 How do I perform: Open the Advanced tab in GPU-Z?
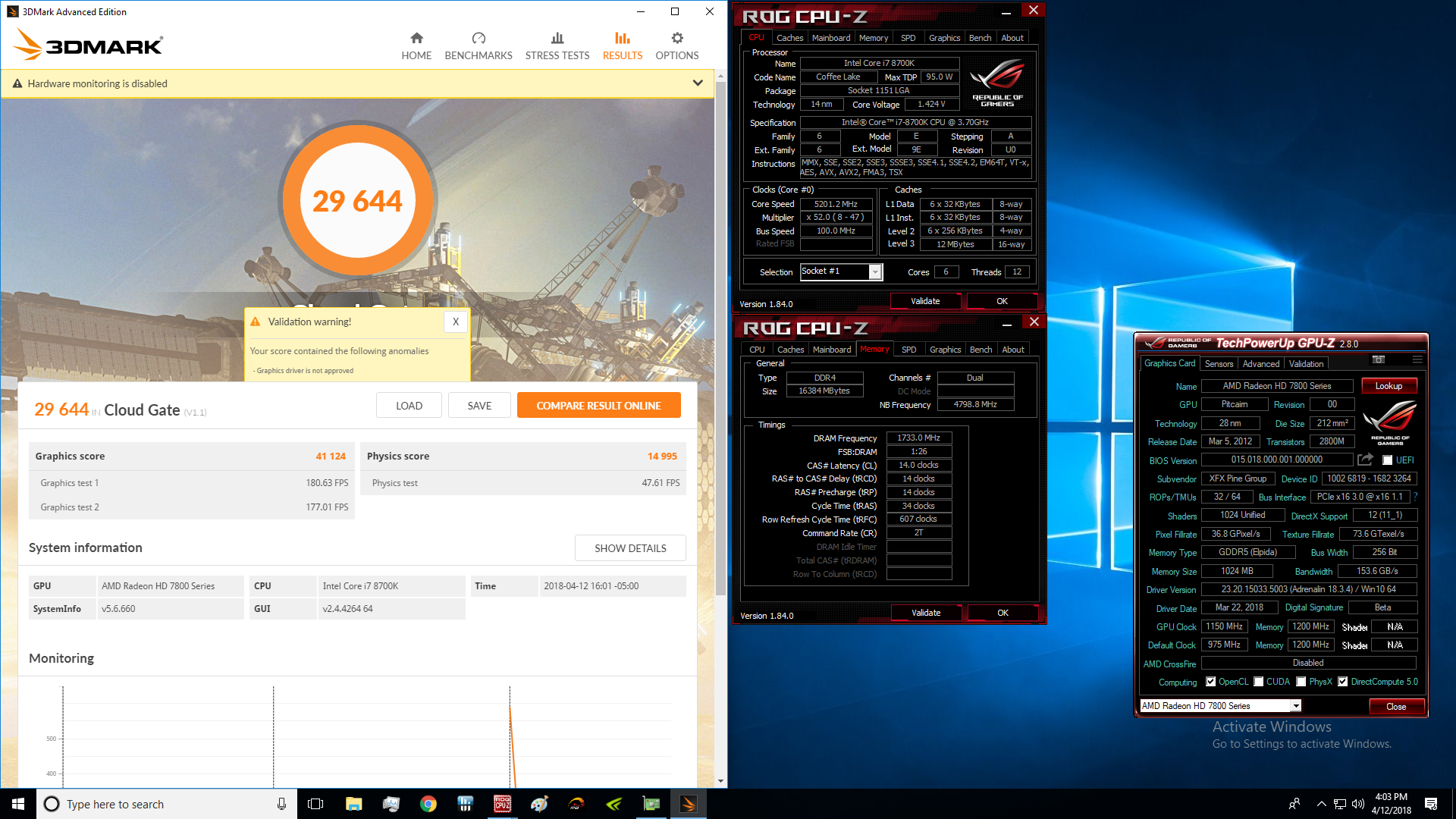[1261, 364]
